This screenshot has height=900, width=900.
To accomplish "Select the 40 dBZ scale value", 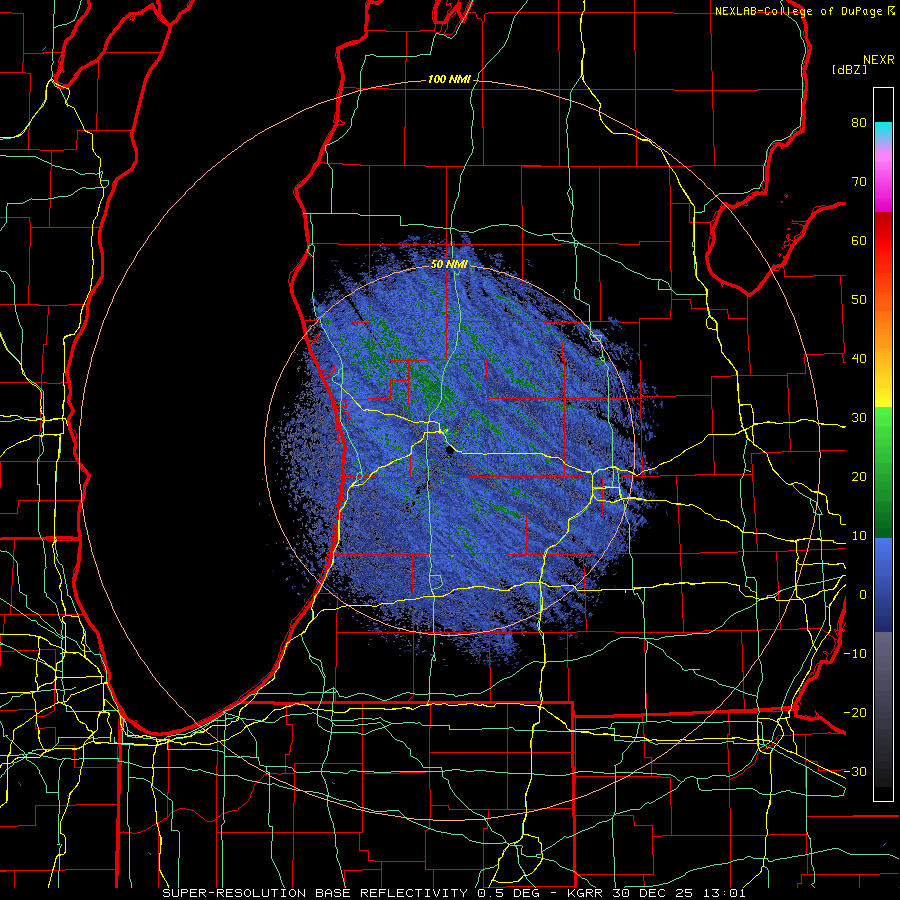I will (859, 359).
